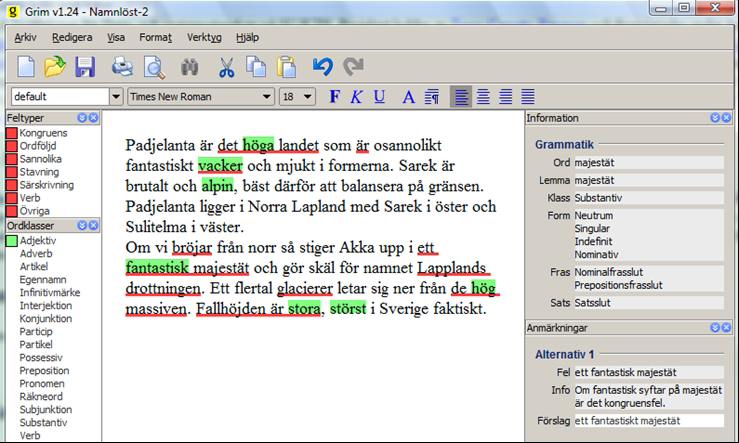Open a file with the folder icon

55,66
